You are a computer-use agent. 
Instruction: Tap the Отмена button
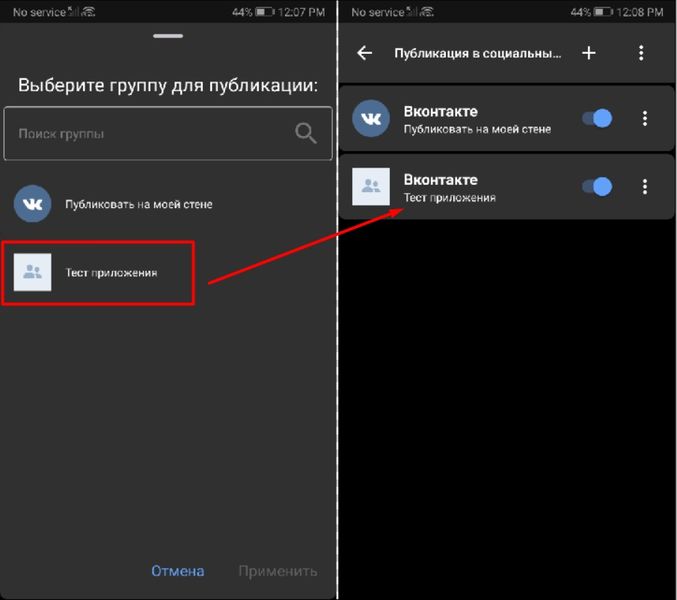[177, 571]
